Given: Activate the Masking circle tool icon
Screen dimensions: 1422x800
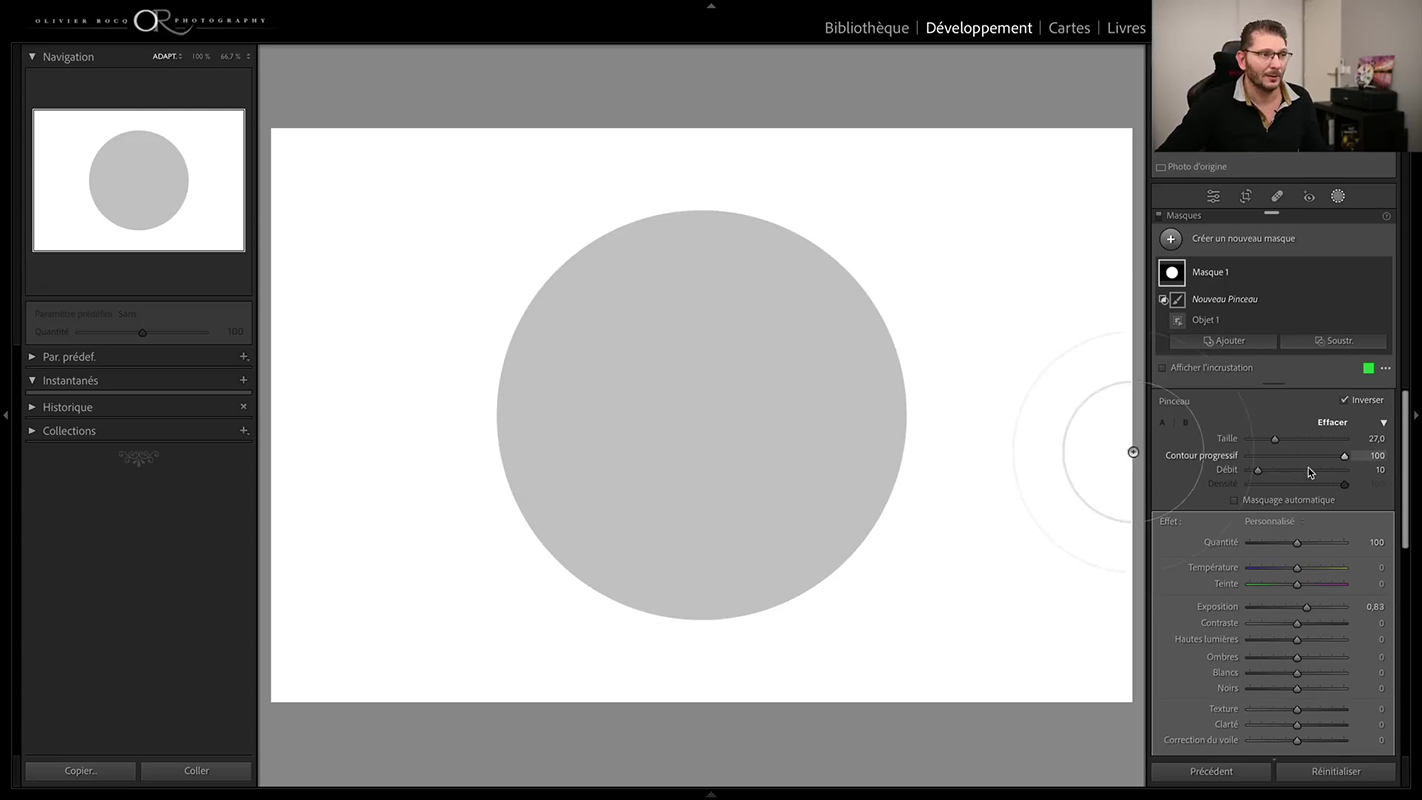Looking at the screenshot, I should click(1338, 197).
